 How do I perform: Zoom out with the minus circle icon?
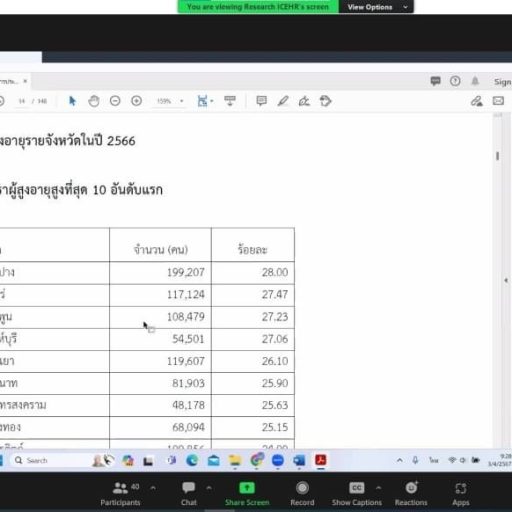pos(115,101)
